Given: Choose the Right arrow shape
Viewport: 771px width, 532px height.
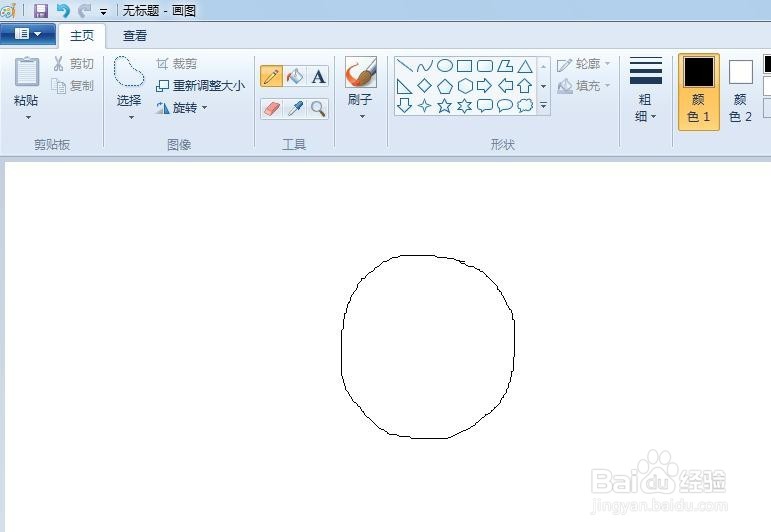Looking at the screenshot, I should (x=485, y=86).
